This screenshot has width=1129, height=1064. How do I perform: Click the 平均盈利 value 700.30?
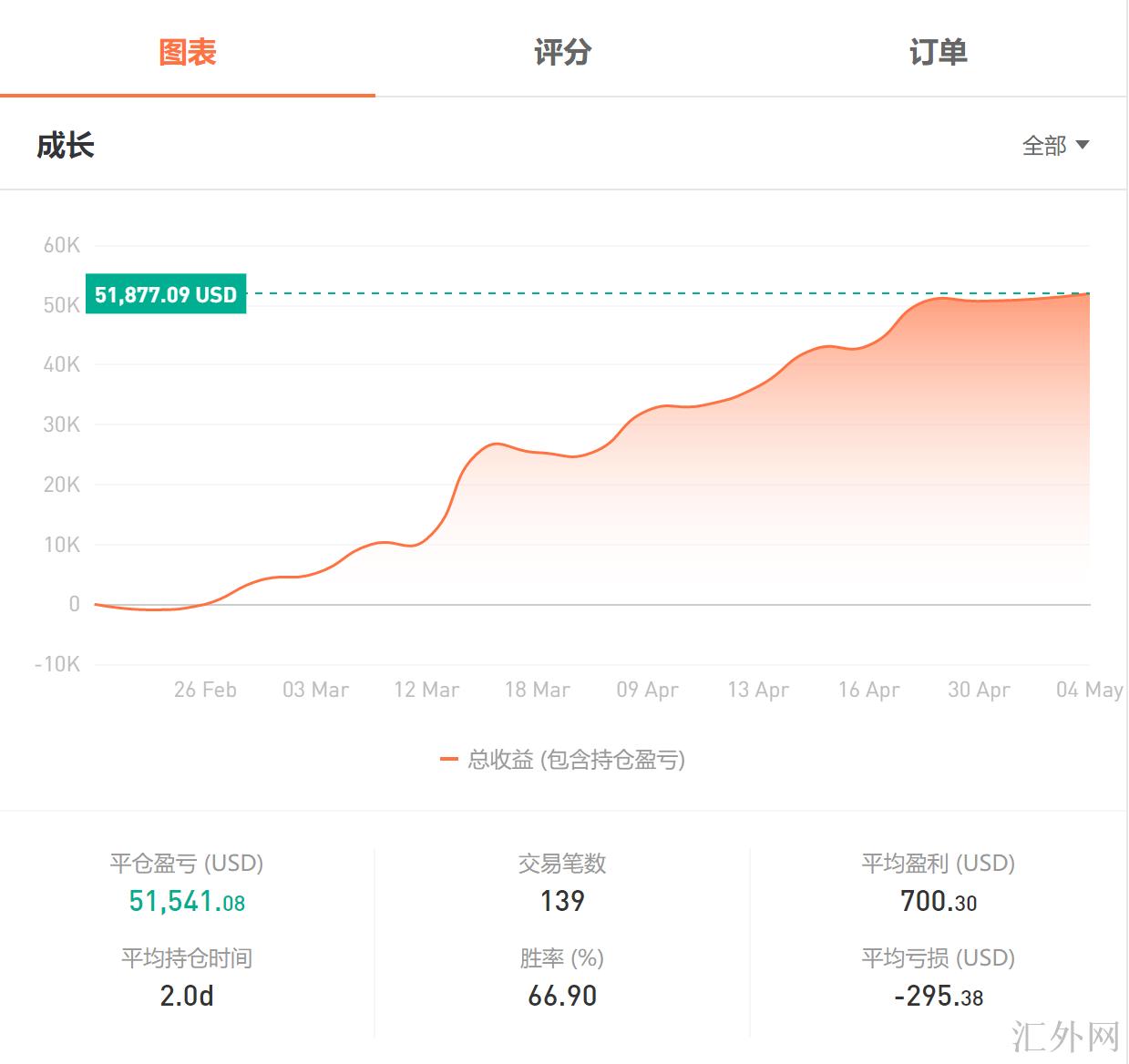pos(938,901)
